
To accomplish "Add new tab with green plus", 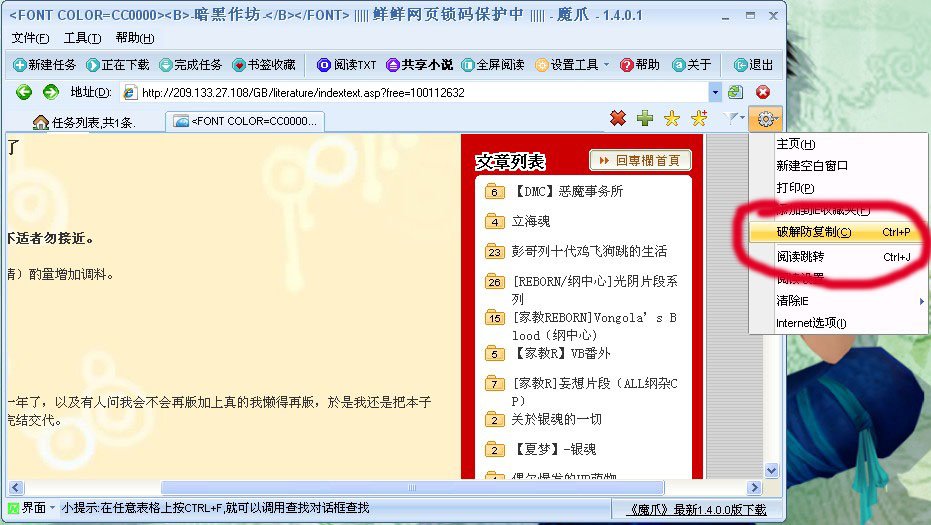I will pos(645,118).
